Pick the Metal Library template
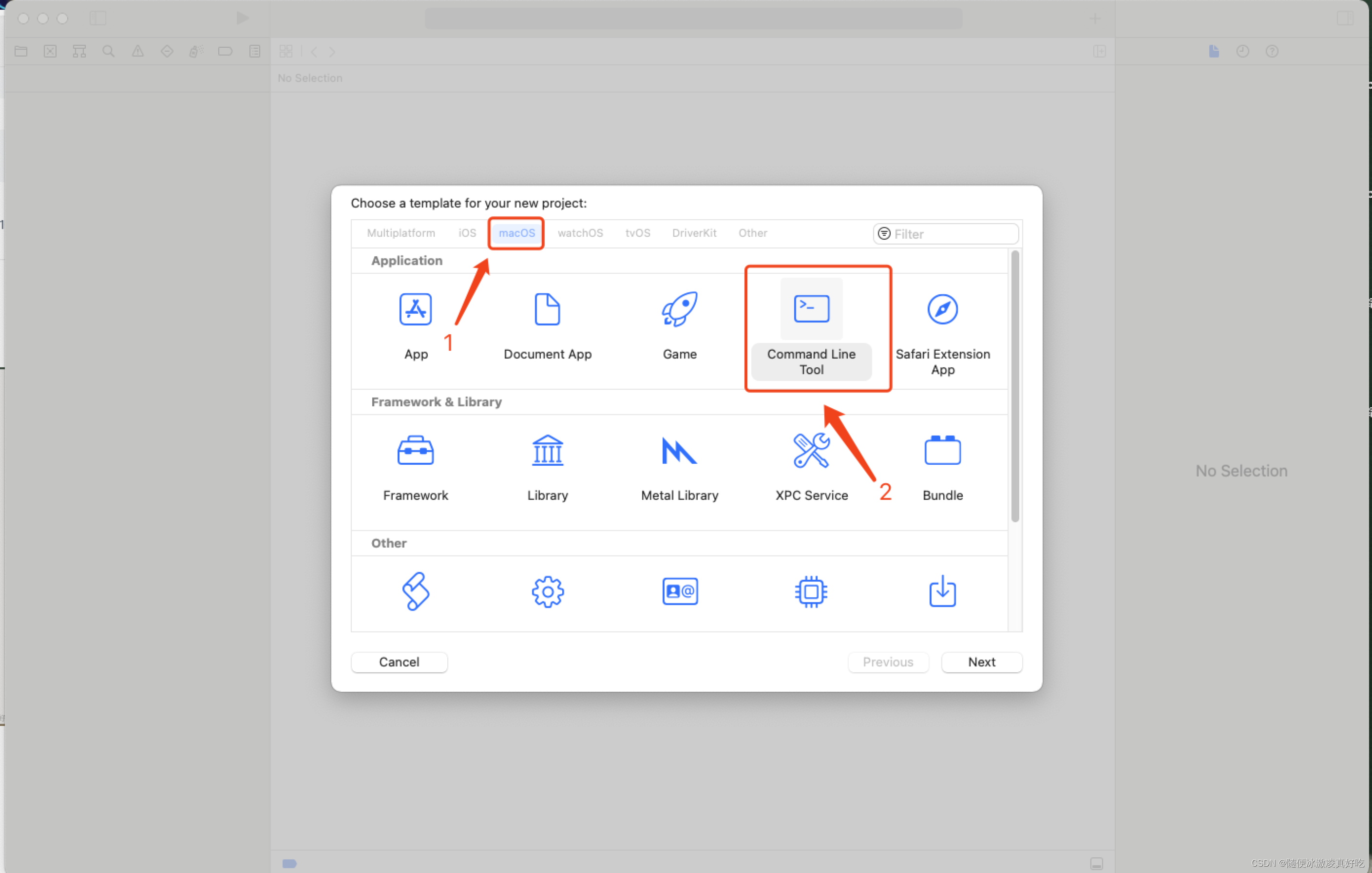Viewport: 1372px width, 873px height. coord(679,451)
